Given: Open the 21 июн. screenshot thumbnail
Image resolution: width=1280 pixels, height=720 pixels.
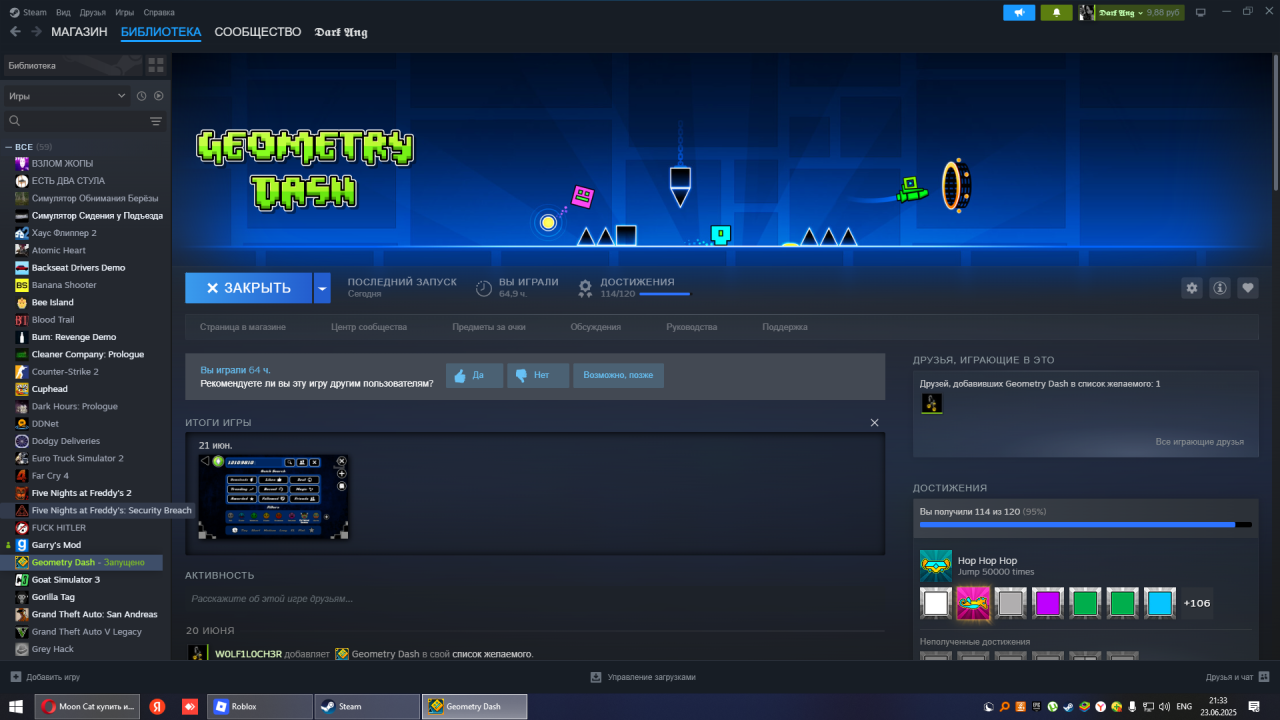Looking at the screenshot, I should [274, 497].
